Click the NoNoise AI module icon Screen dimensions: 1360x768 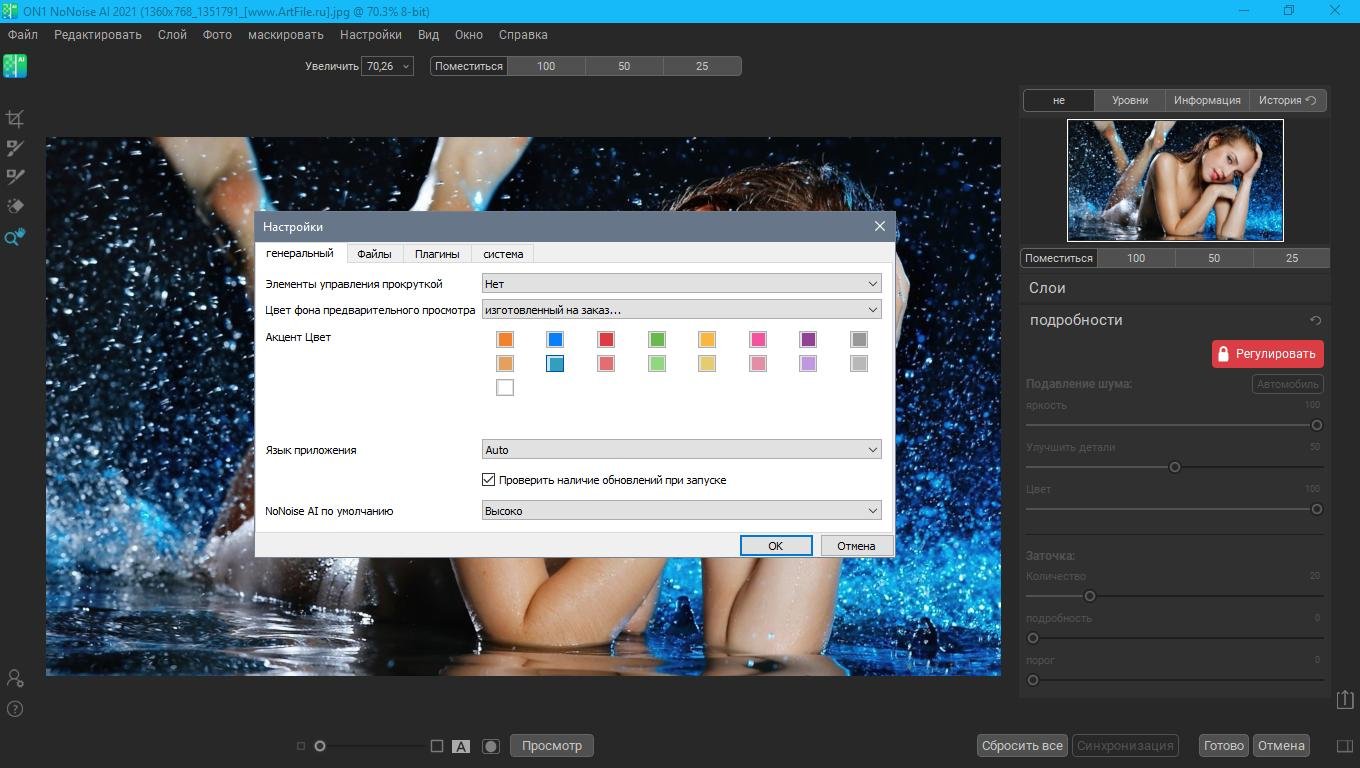click(15, 66)
